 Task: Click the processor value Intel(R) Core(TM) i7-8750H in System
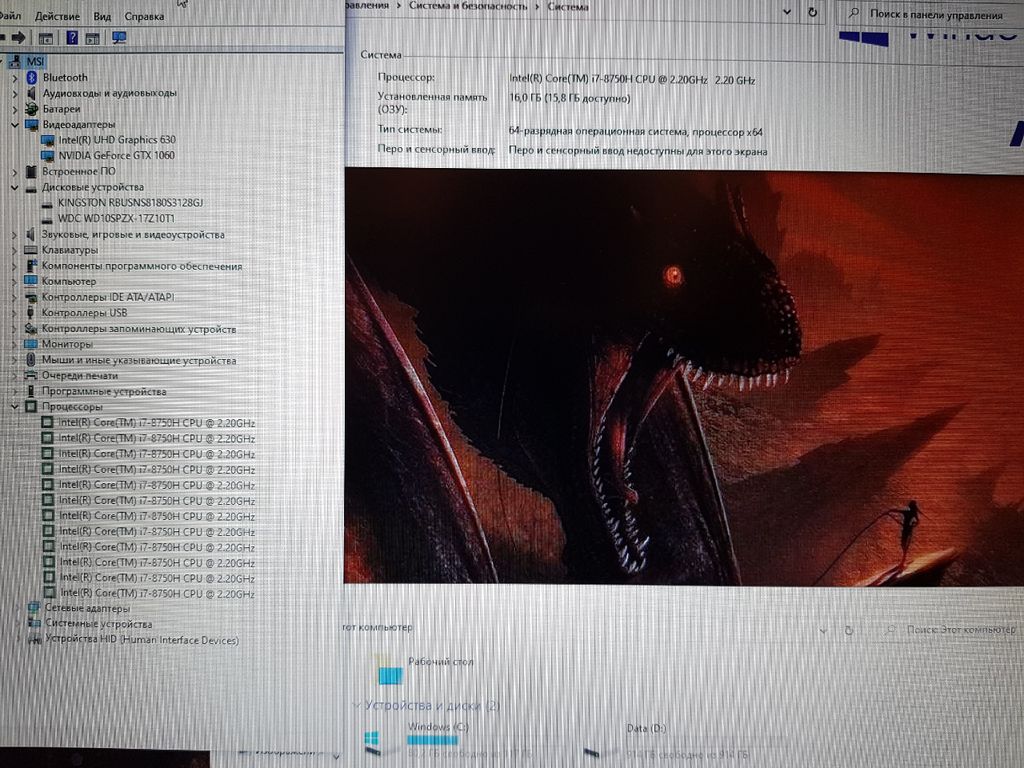pos(632,80)
